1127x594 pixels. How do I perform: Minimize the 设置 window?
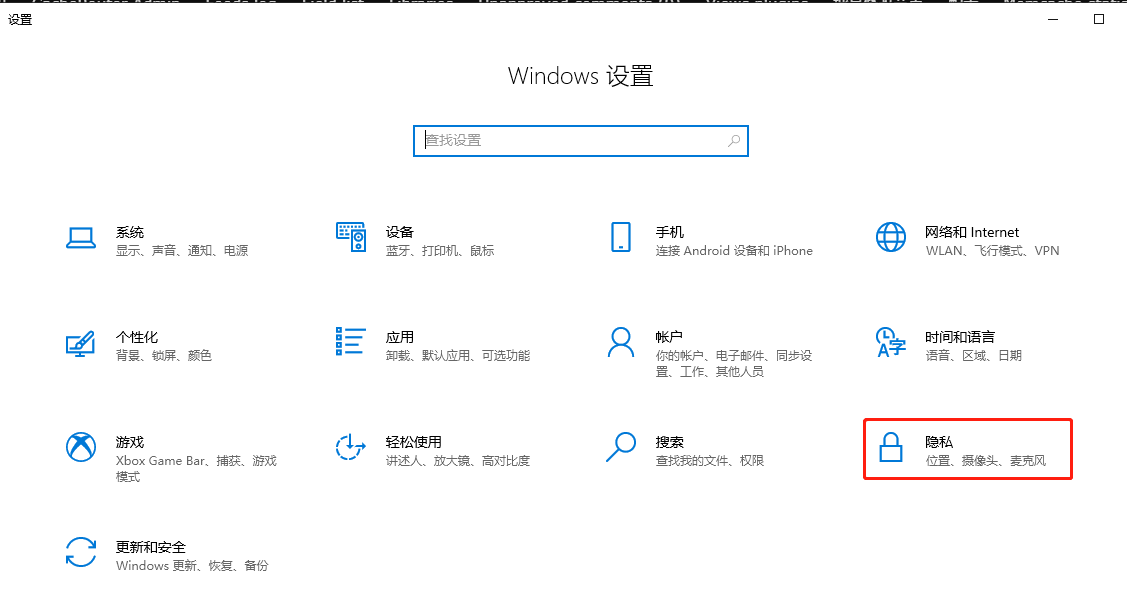(x=1053, y=19)
